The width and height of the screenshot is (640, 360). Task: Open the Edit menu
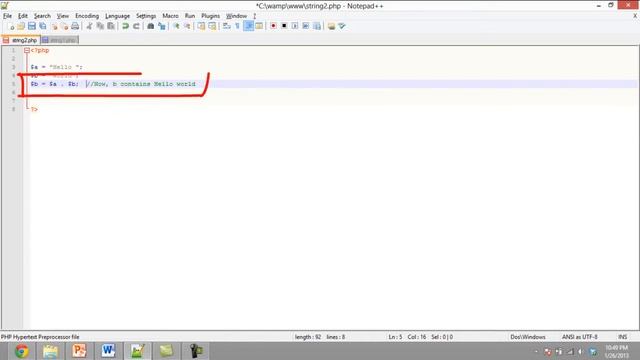23,16
